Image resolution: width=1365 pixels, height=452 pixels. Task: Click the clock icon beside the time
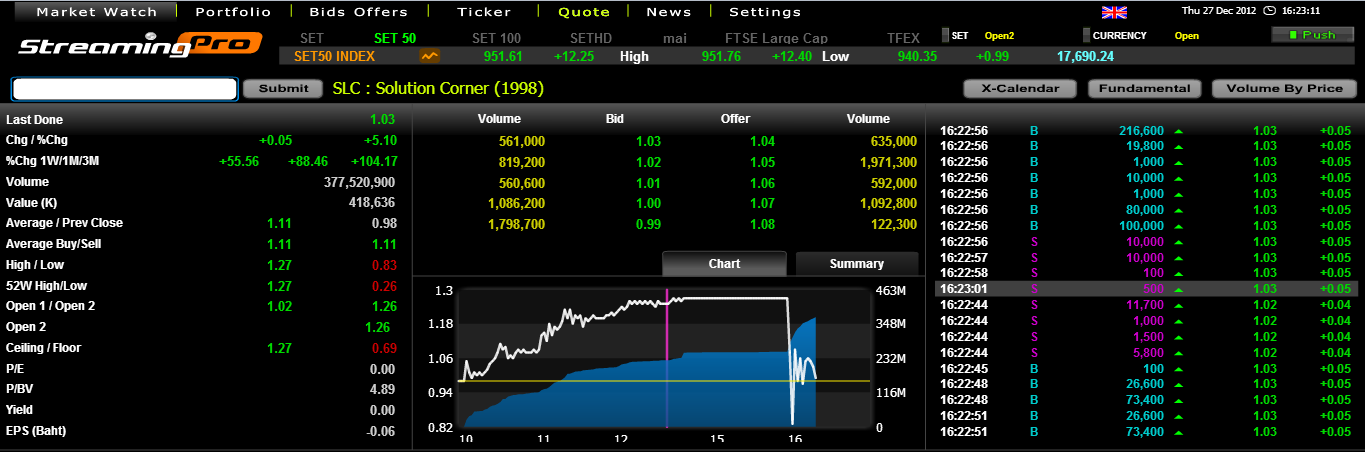click(x=1270, y=12)
